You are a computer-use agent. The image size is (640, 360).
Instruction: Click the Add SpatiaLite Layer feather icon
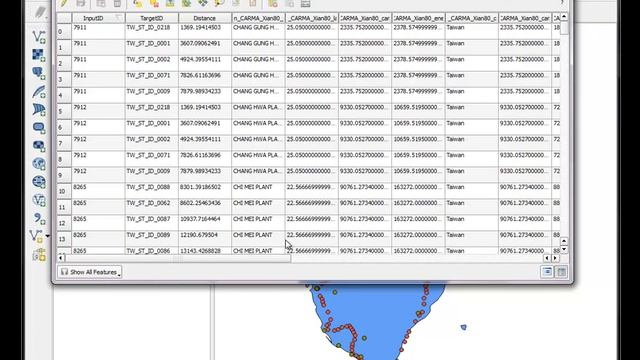(x=39, y=91)
